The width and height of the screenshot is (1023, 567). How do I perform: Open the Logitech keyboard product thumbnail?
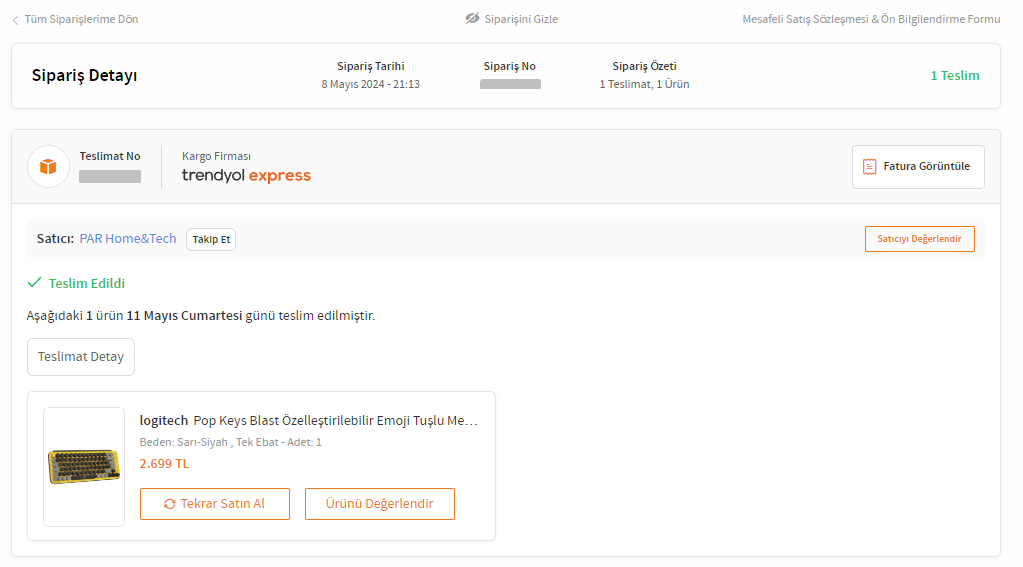[84, 466]
